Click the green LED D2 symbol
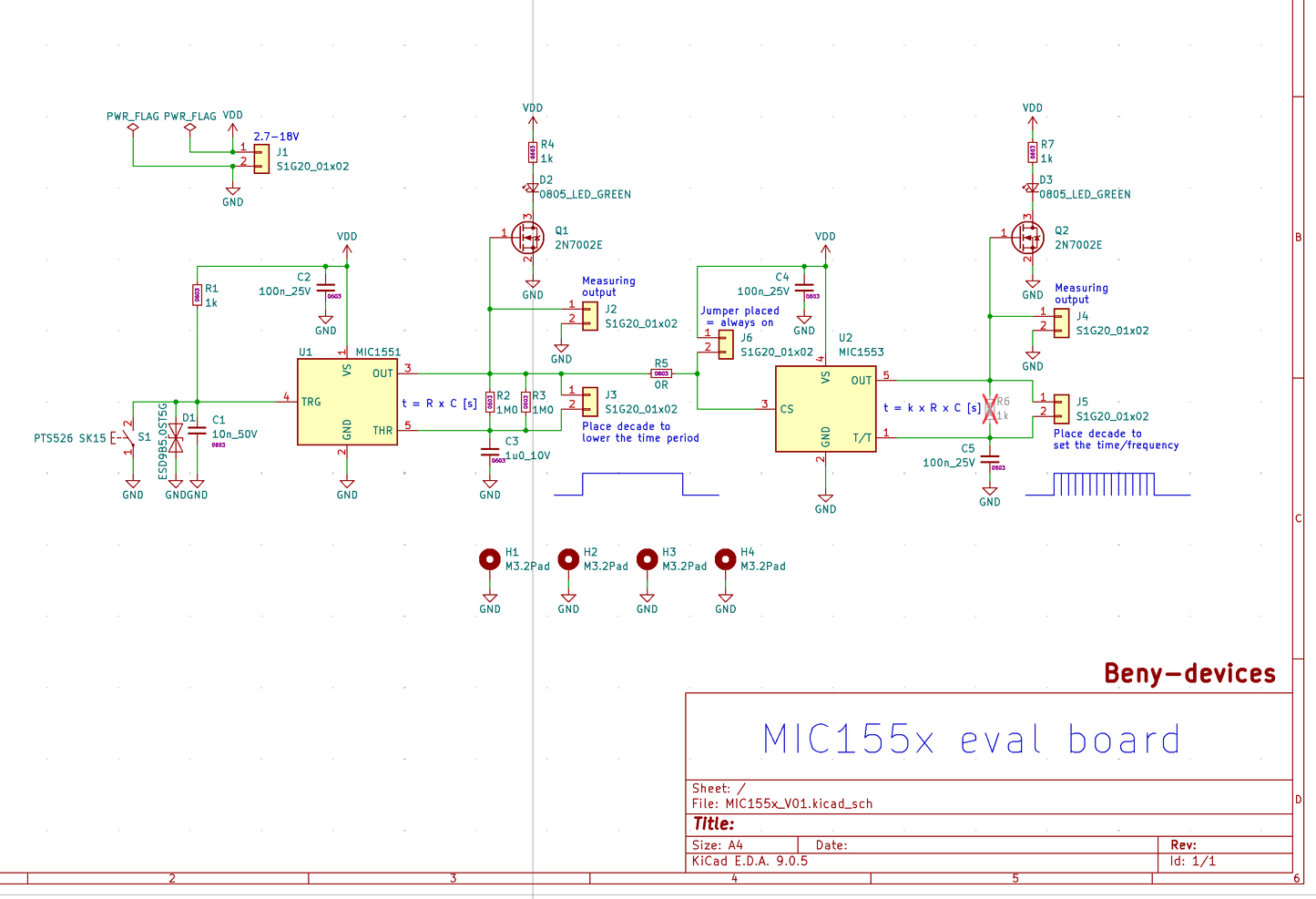The height and width of the screenshot is (899, 1316). 531,188
